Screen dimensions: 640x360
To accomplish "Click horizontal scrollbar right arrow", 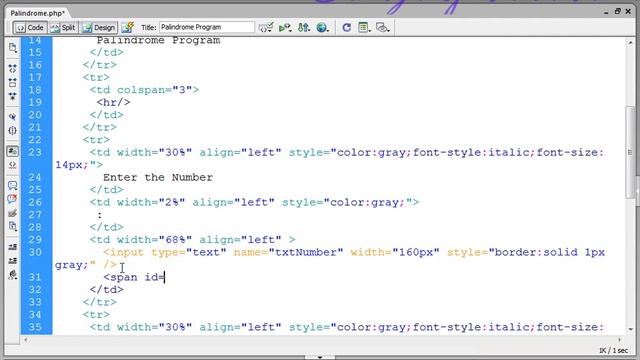I will pyautogui.click(x=619, y=340).
